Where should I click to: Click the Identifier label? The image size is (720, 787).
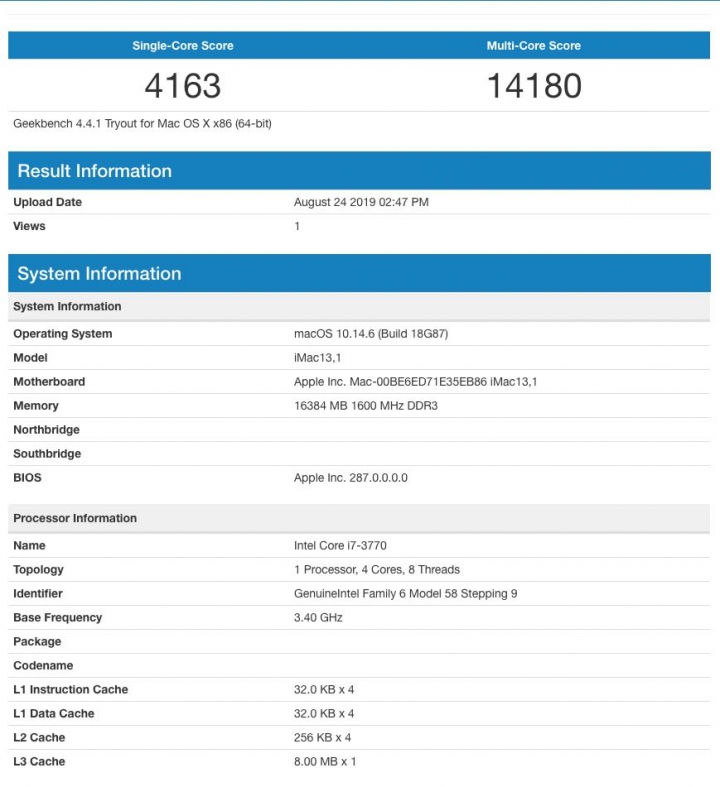coord(38,593)
